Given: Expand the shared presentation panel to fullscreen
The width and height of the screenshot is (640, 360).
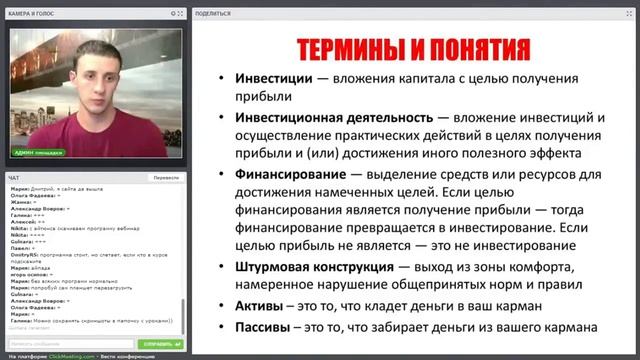Looking at the screenshot, I should [x=629, y=13].
